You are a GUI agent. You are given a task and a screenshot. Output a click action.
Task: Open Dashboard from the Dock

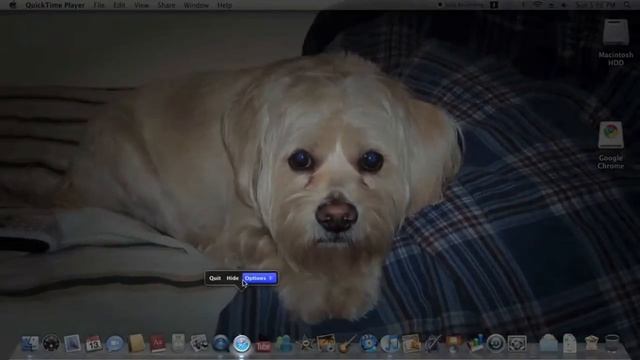tap(51, 343)
